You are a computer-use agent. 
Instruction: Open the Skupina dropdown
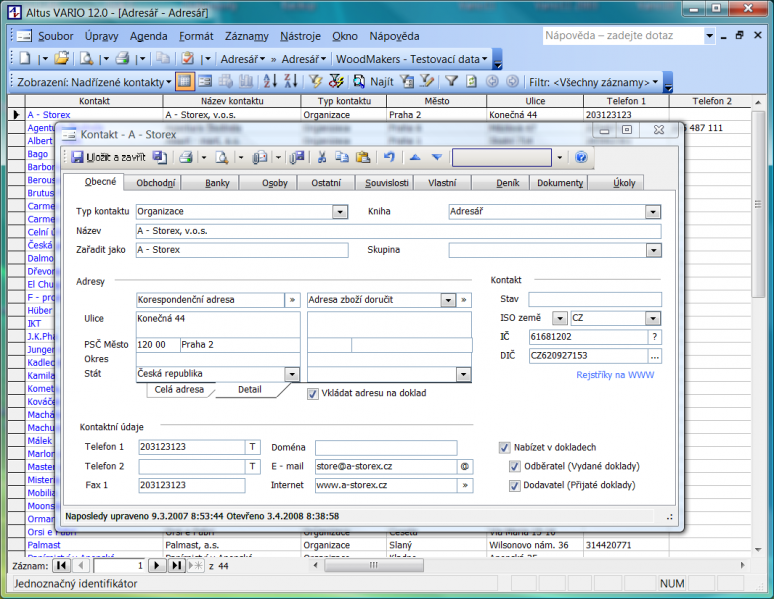tap(654, 250)
